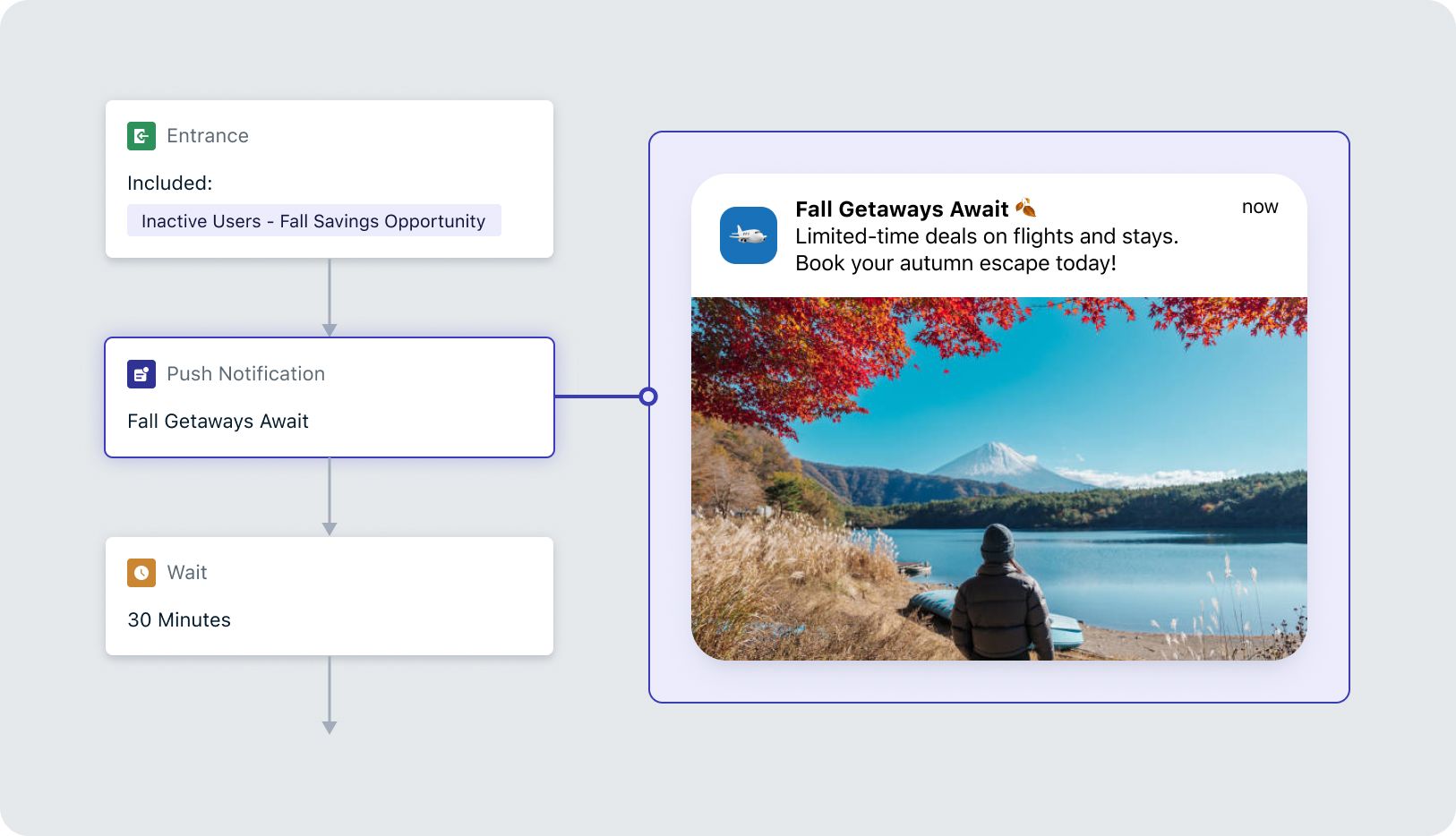Click the autumn lake notification image
Viewport: 1456px width, 836px height.
coord(999,479)
